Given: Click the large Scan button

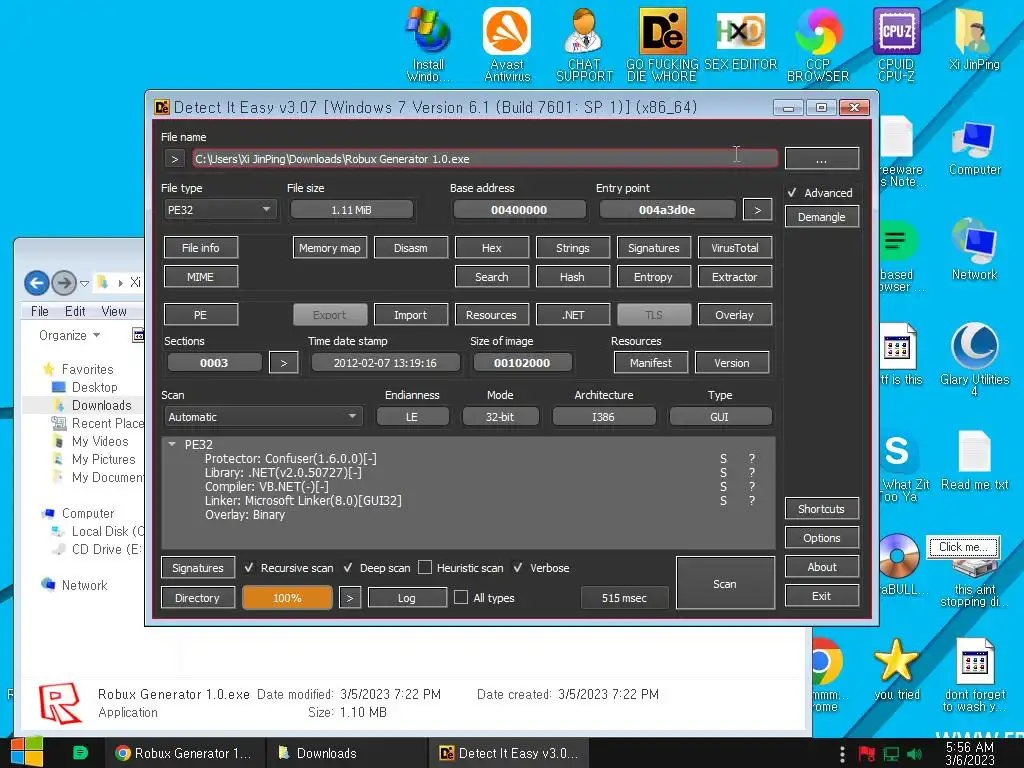Looking at the screenshot, I should click(725, 583).
